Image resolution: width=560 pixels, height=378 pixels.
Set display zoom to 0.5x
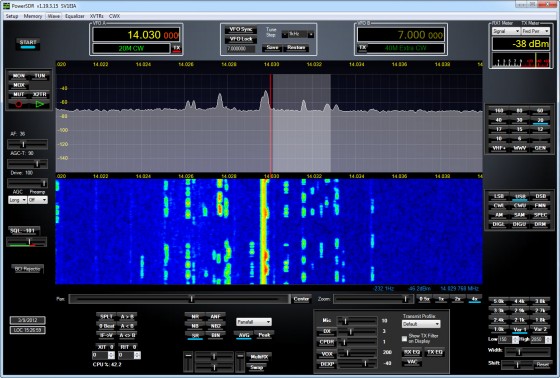point(424,299)
